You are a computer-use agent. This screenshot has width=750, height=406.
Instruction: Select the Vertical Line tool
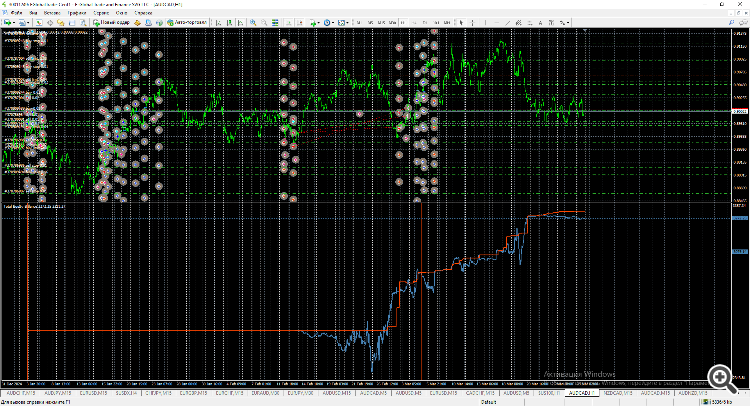[x=485, y=22]
